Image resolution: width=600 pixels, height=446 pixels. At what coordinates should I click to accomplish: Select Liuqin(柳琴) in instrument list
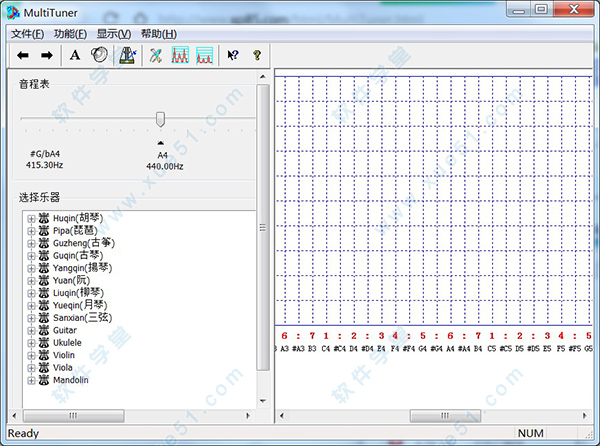point(78,293)
